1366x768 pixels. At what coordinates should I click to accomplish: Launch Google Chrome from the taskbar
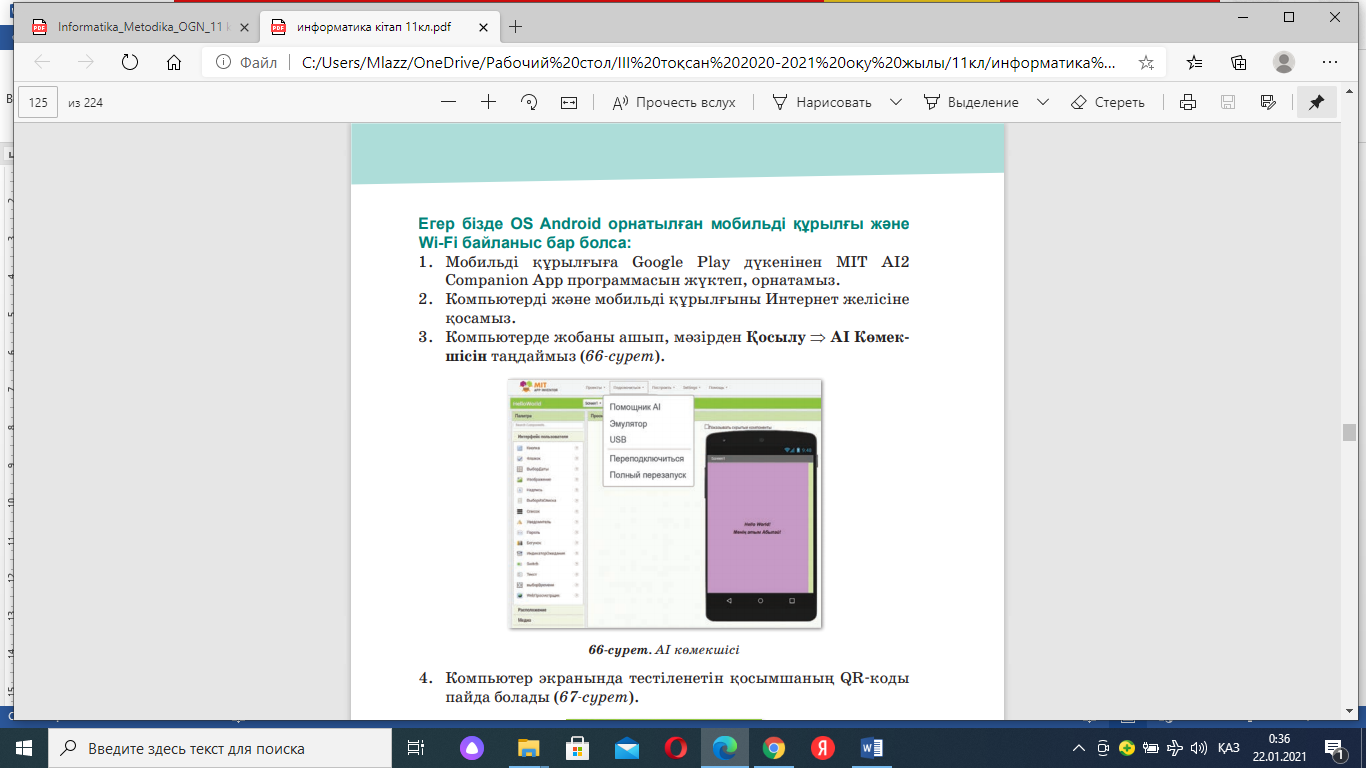click(x=773, y=748)
